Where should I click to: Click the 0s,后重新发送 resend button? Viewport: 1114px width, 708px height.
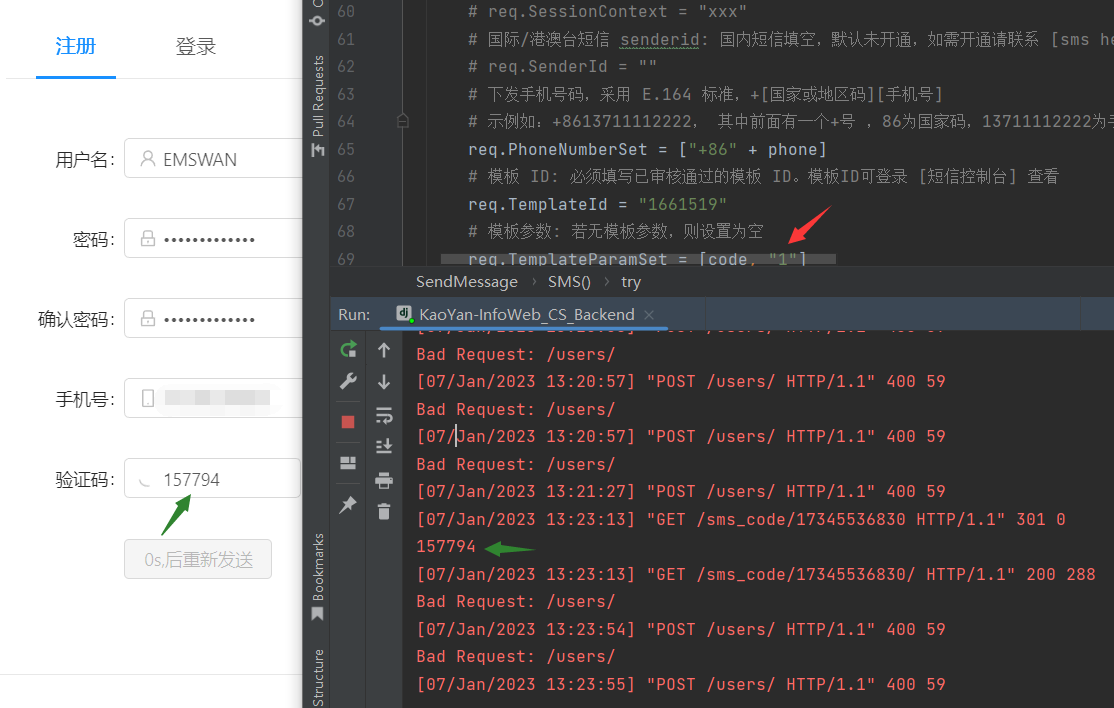(197, 559)
